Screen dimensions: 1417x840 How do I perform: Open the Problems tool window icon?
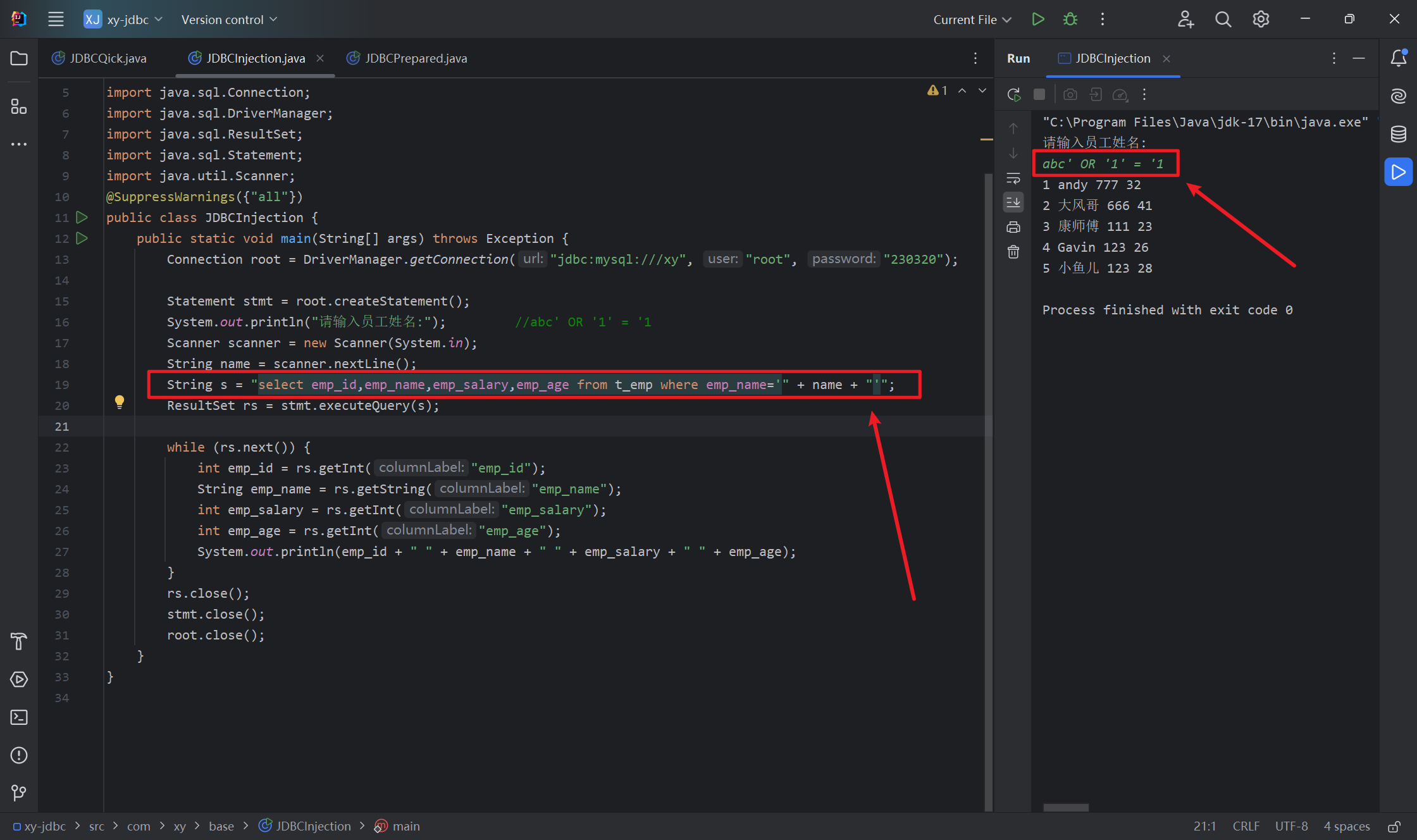(x=19, y=755)
